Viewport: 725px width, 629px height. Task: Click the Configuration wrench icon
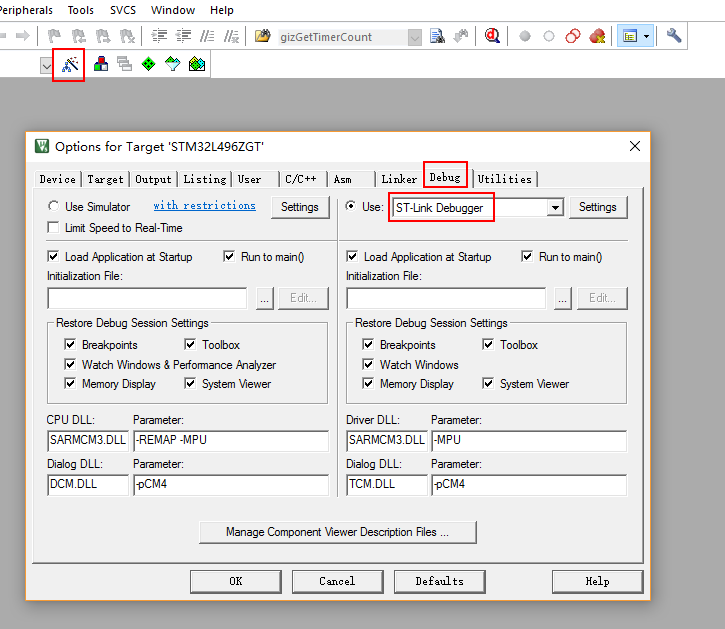coord(674,36)
